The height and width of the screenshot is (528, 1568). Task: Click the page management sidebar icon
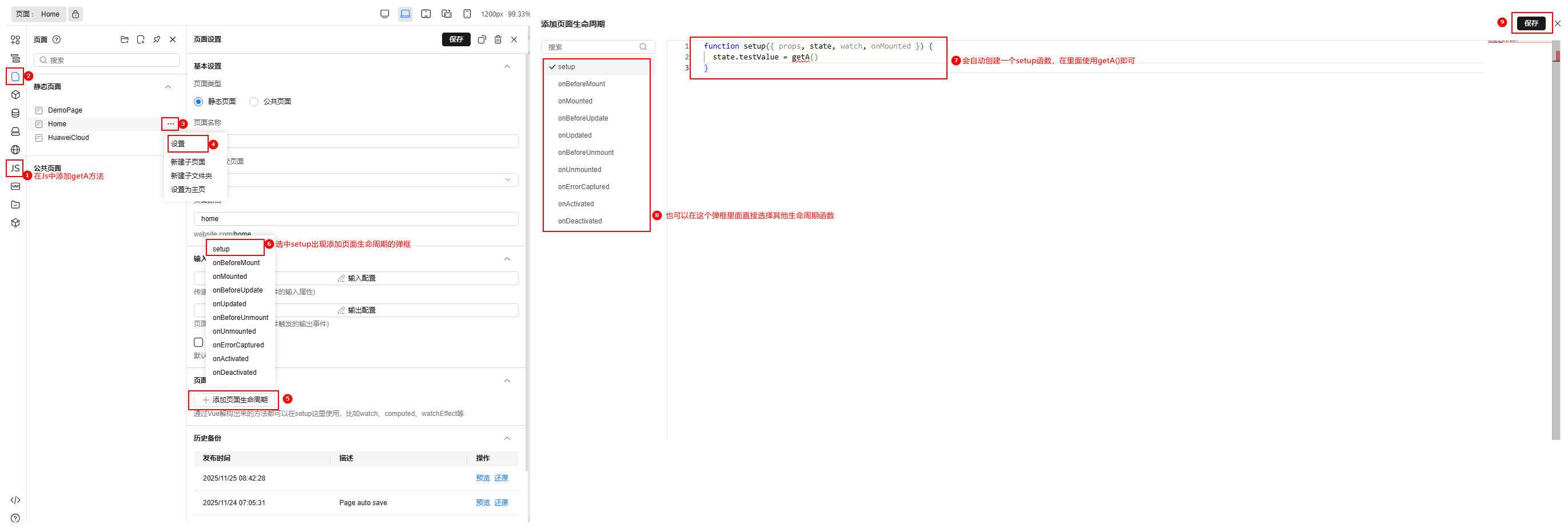15,77
